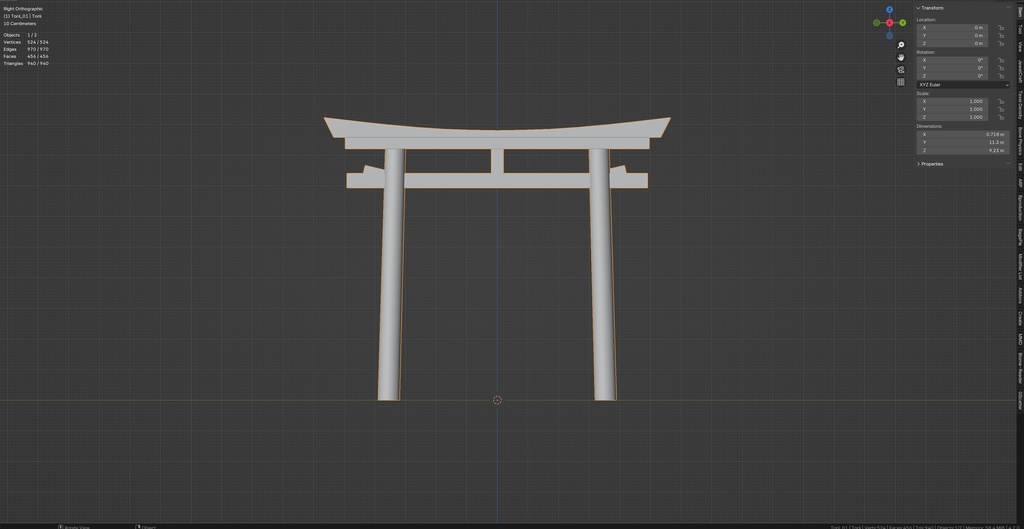Open the MMD sidebar tab
Viewport: 1024px width, 529px height.
point(1020,339)
